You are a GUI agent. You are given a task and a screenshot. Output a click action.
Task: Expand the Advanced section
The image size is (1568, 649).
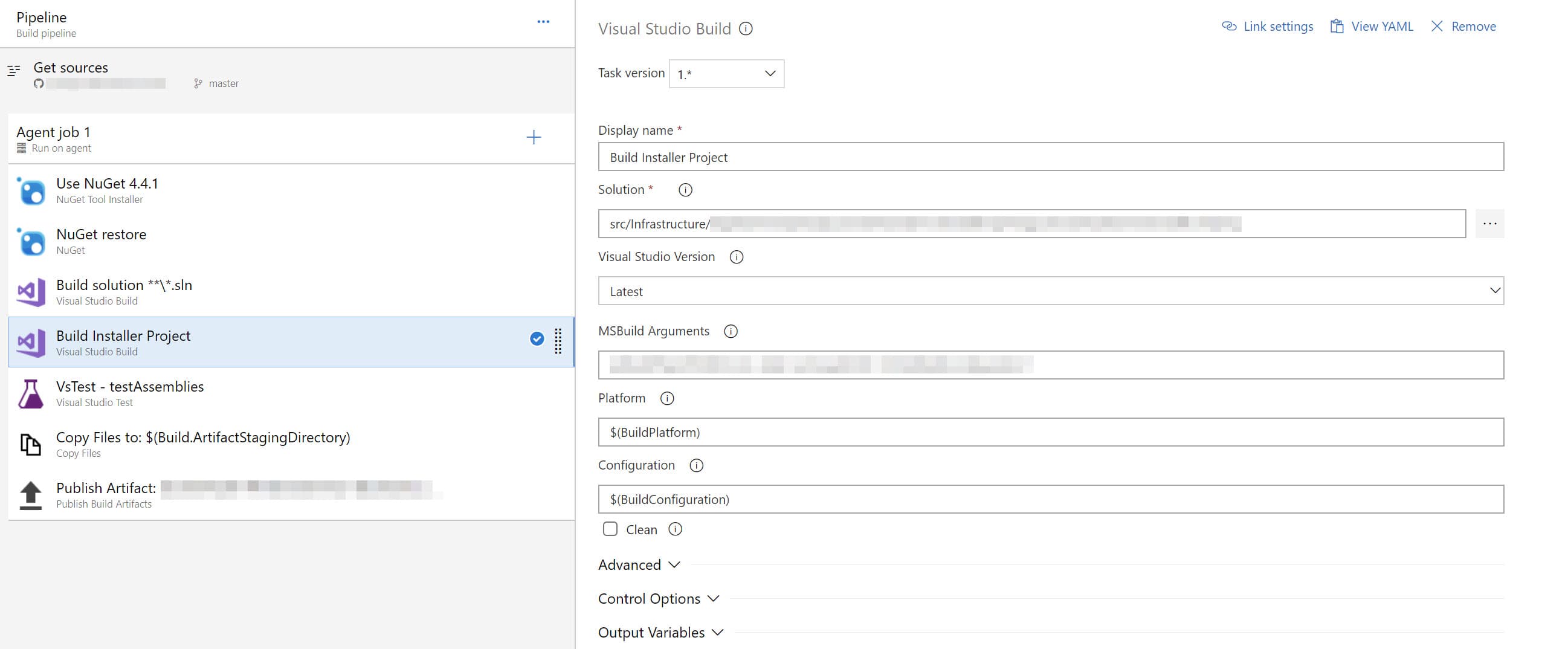[639, 565]
